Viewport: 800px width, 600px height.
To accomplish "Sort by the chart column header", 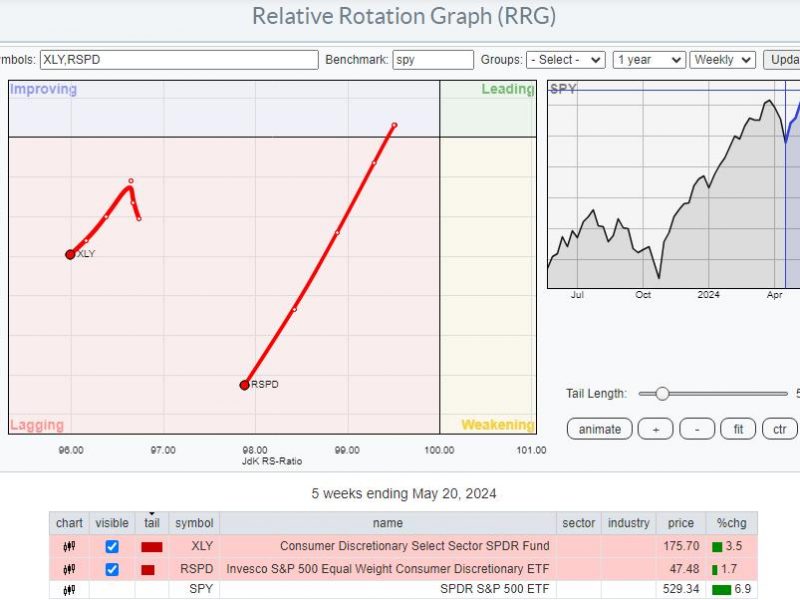I will coord(69,523).
